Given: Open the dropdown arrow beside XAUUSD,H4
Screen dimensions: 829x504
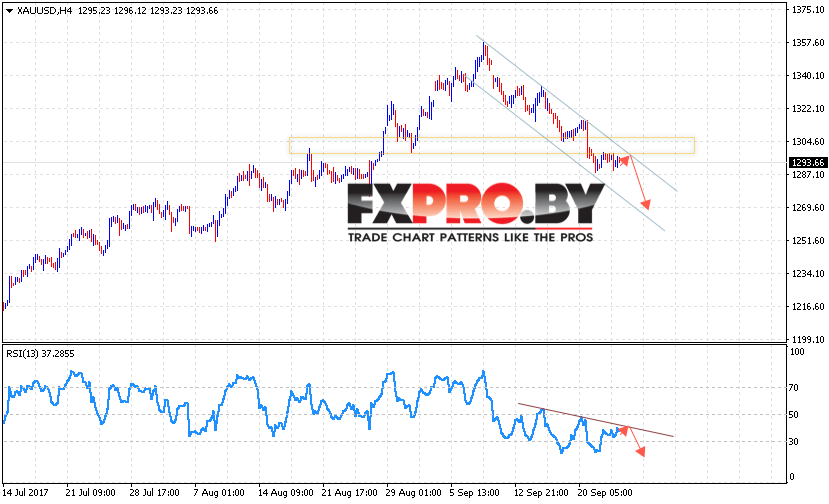Looking at the screenshot, I should click(9, 11).
